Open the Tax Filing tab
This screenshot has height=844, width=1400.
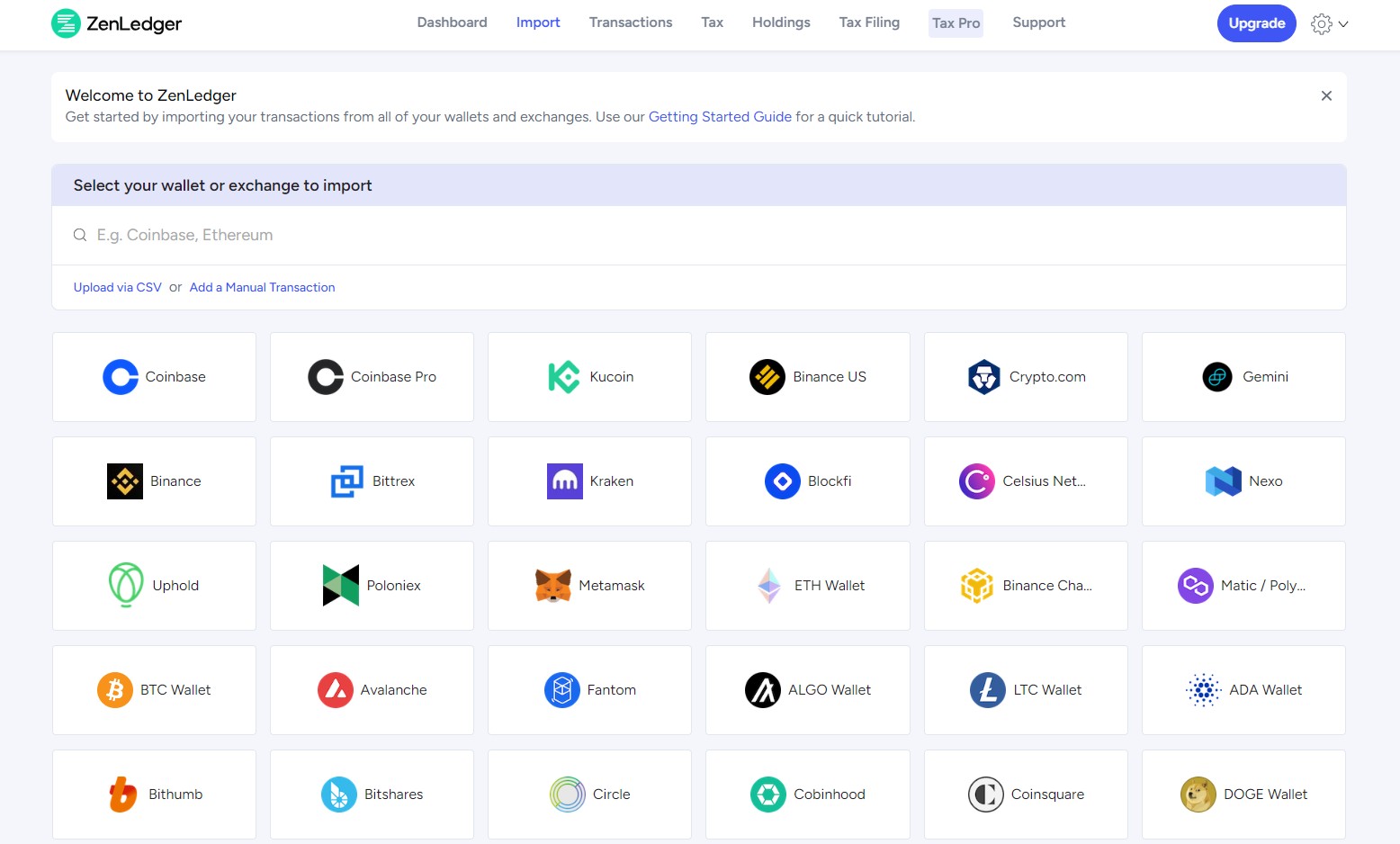tap(869, 22)
